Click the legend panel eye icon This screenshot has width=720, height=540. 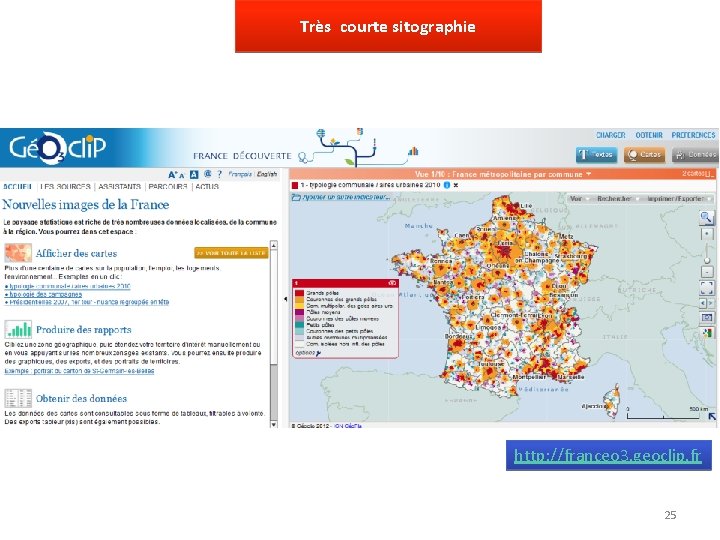tap(392, 283)
